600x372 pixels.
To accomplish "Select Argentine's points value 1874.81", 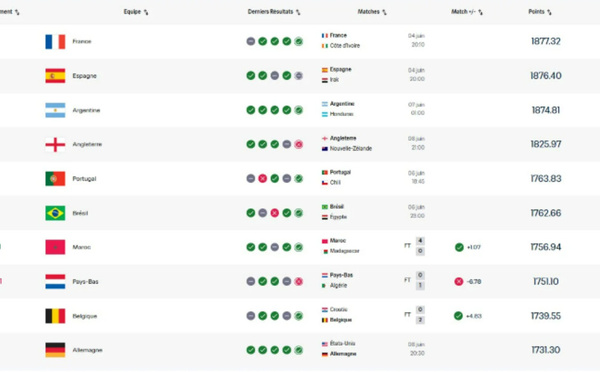I will coord(546,110).
